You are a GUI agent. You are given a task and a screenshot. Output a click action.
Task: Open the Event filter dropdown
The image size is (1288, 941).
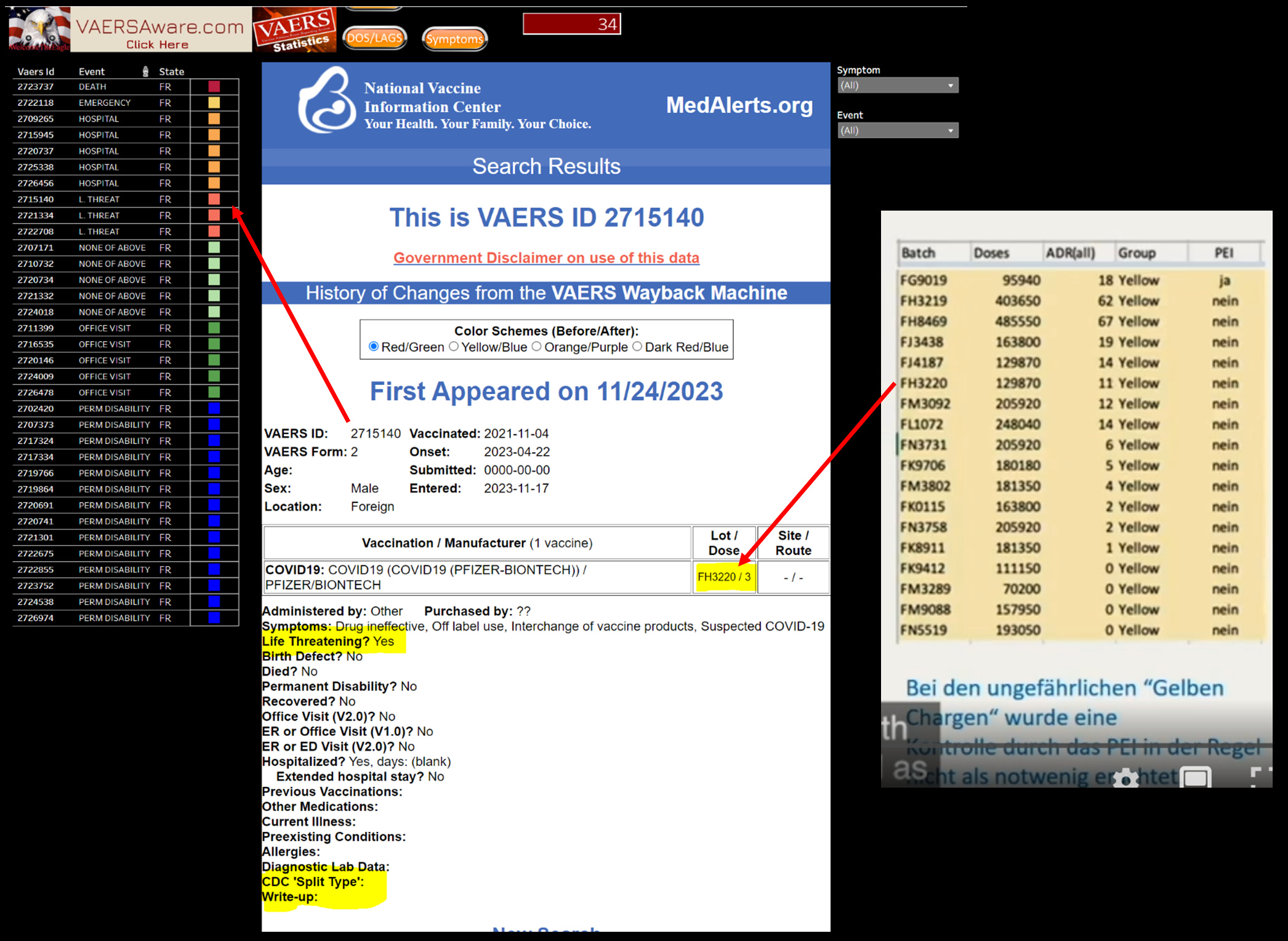click(898, 131)
